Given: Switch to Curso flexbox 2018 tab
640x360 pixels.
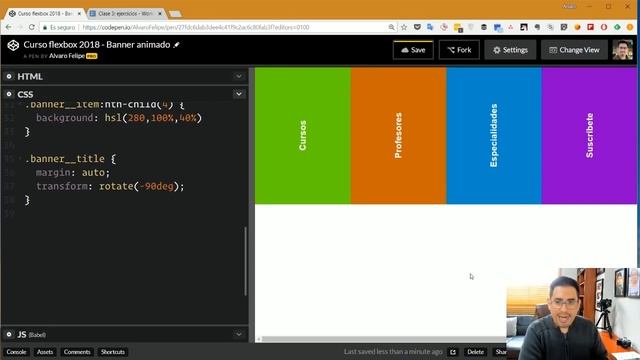Looking at the screenshot, I should 44,13.
